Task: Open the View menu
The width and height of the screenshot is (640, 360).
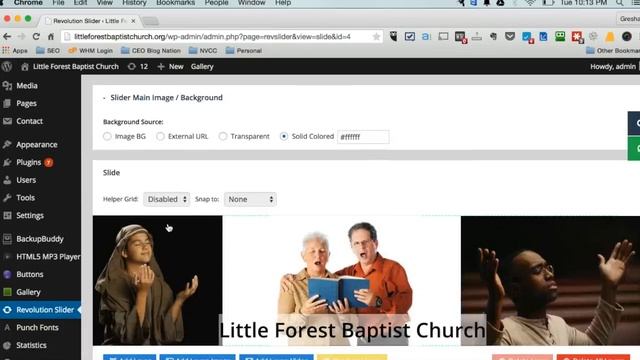Action: coord(104,3)
